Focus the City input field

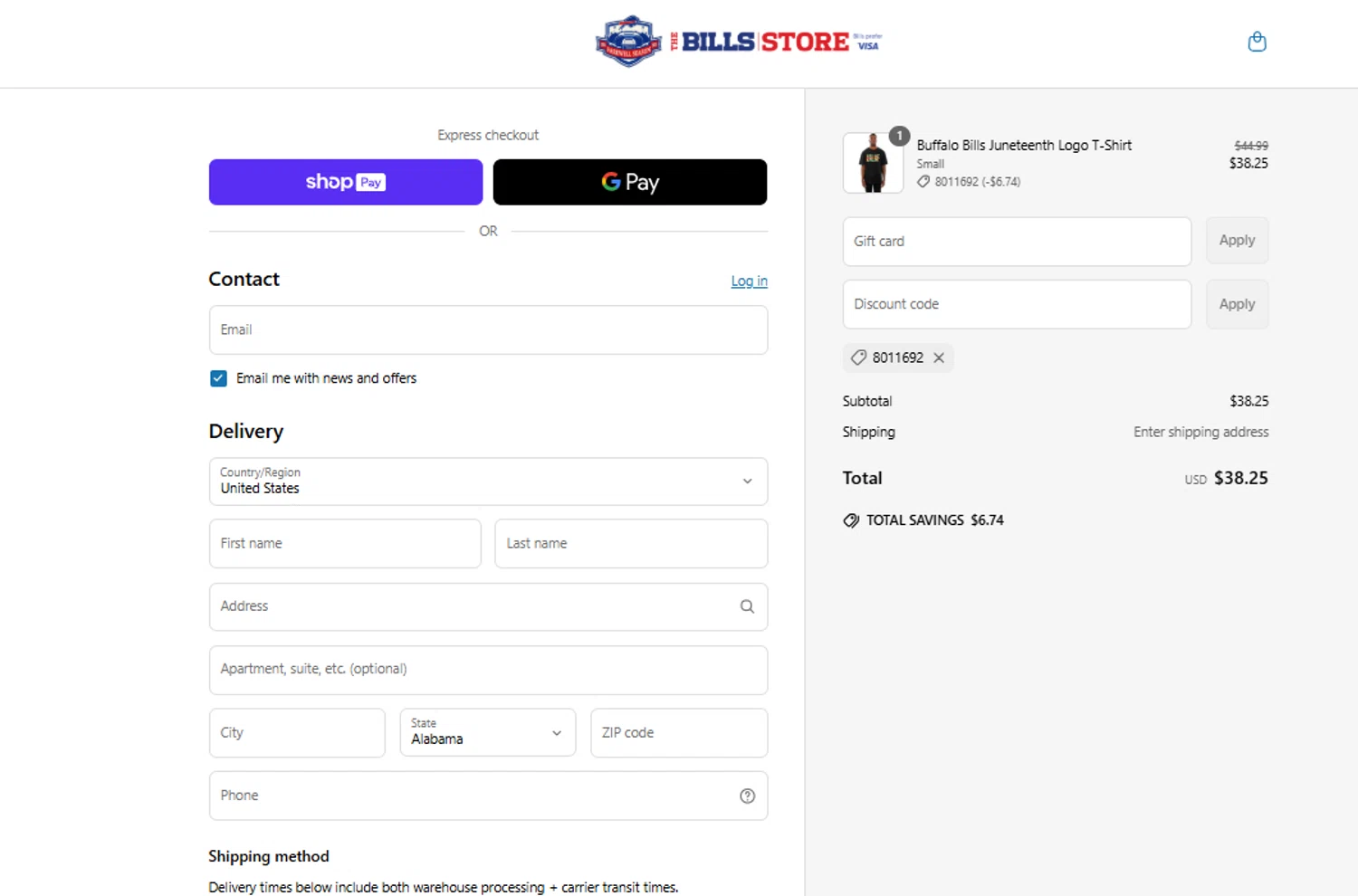(x=297, y=732)
